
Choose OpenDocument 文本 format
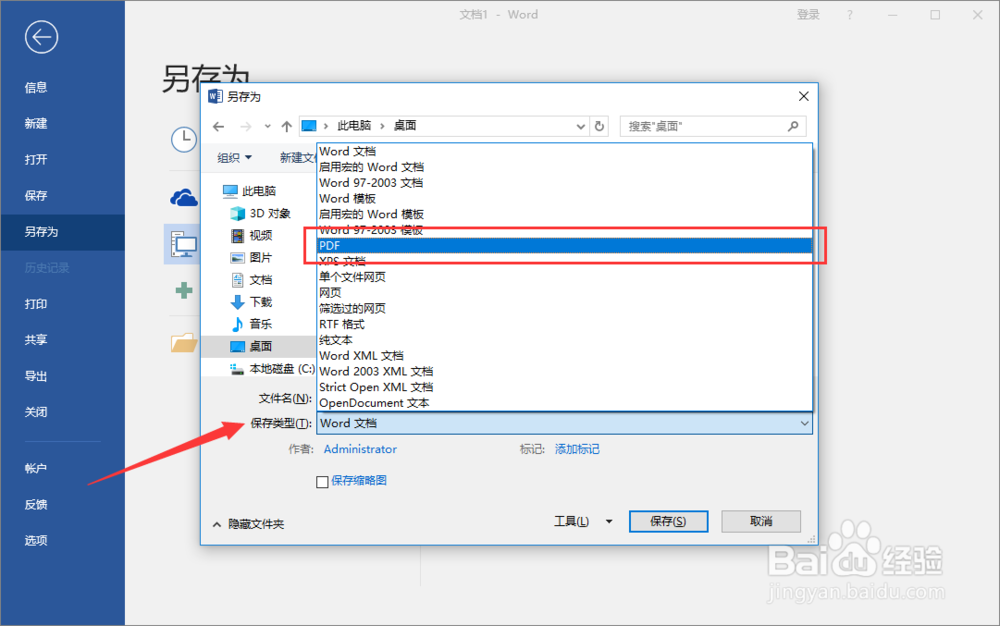[x=564, y=403]
